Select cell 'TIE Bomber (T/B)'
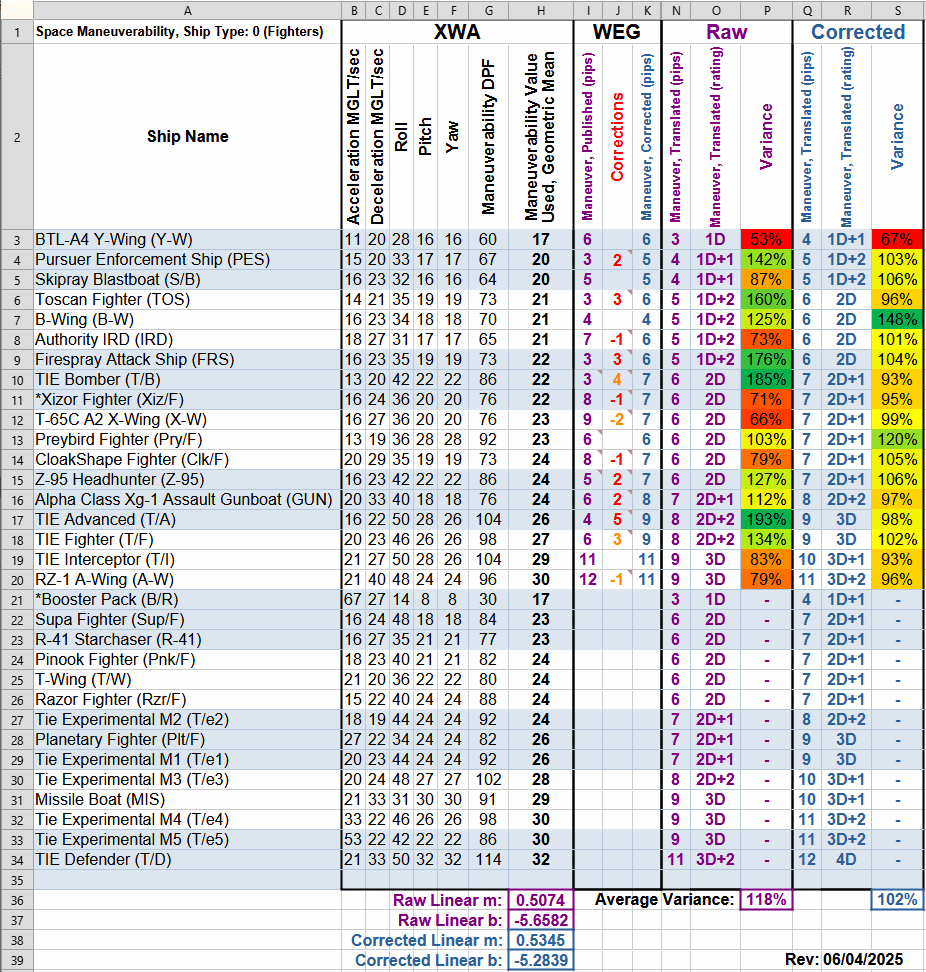Viewport: 926px width, 972px height. pyautogui.click(x=187, y=379)
